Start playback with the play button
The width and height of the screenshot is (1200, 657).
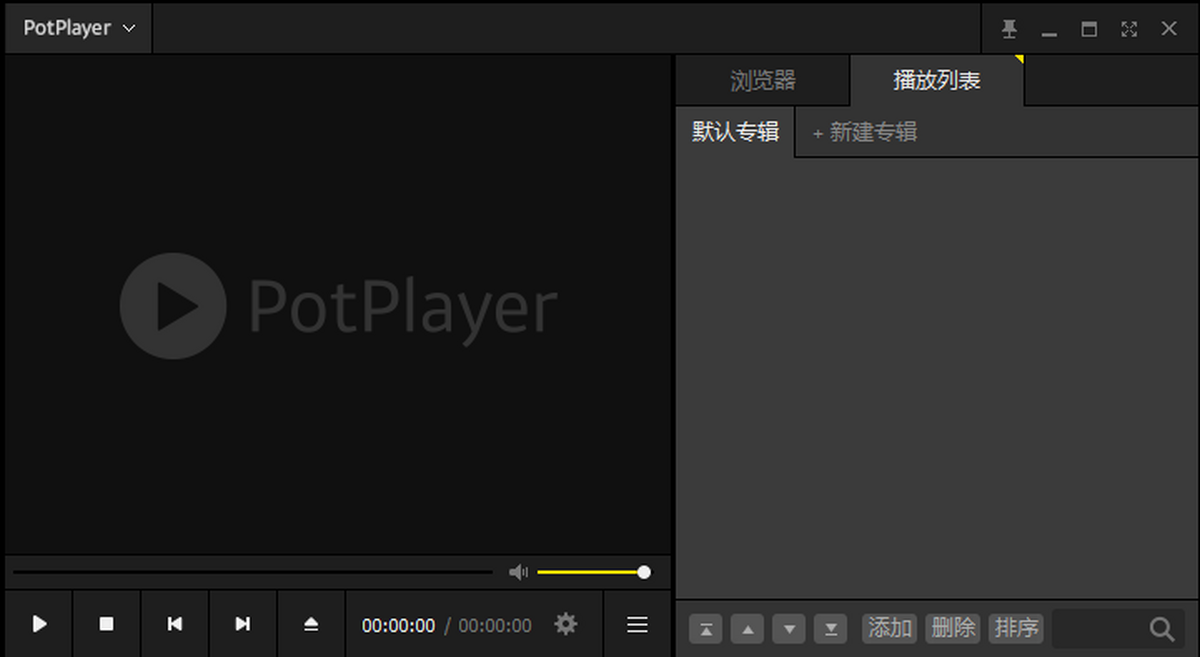pyautogui.click(x=39, y=624)
